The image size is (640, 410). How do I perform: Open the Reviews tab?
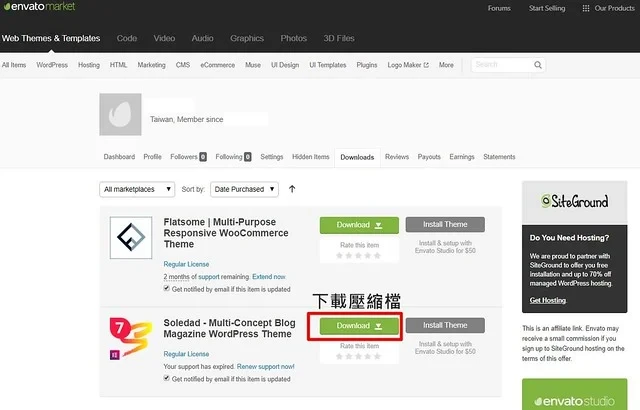(x=397, y=157)
